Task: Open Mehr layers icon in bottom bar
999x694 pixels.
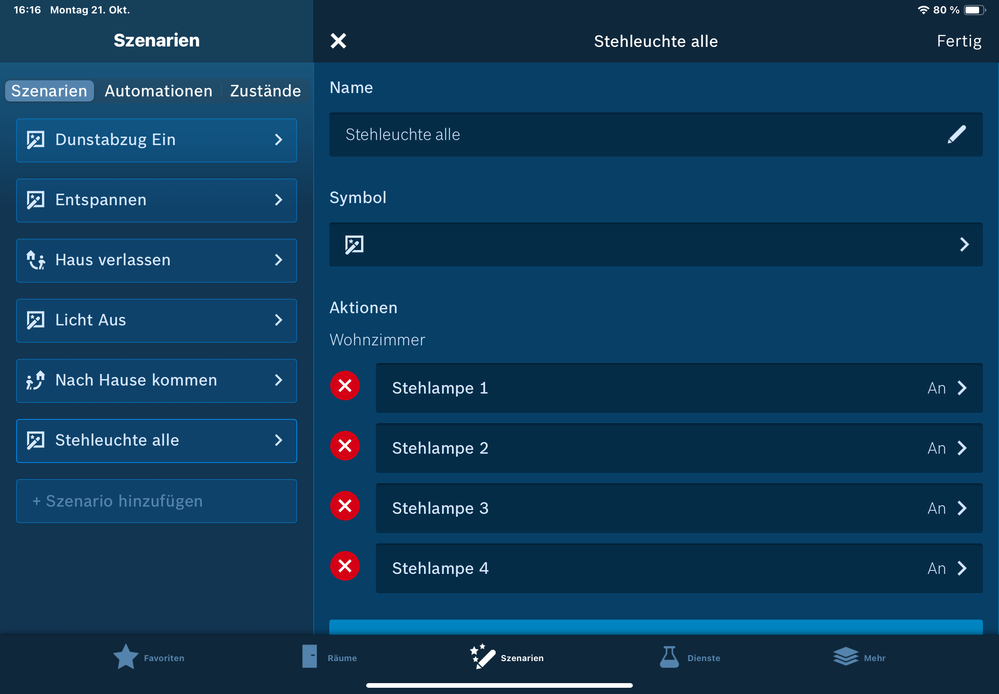Action: click(x=846, y=657)
